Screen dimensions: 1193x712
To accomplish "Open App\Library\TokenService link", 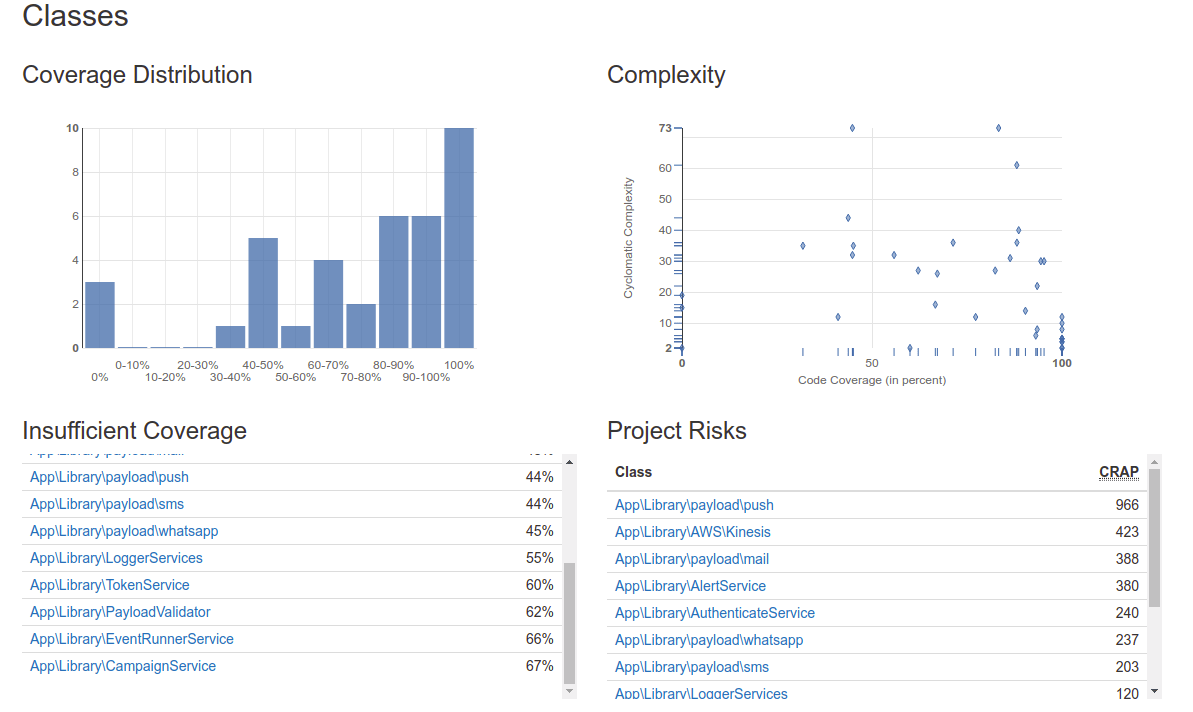I will pyautogui.click(x=110, y=585).
